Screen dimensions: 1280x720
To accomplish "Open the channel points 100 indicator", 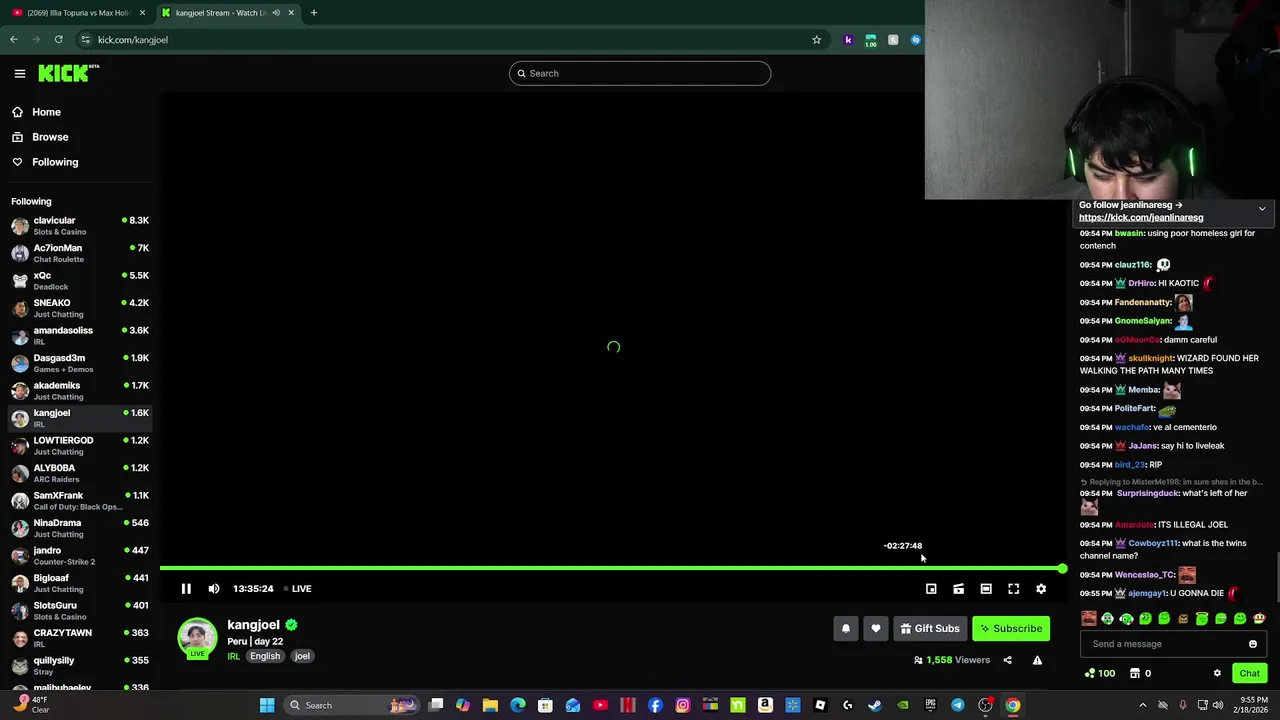I will 1099,674.
